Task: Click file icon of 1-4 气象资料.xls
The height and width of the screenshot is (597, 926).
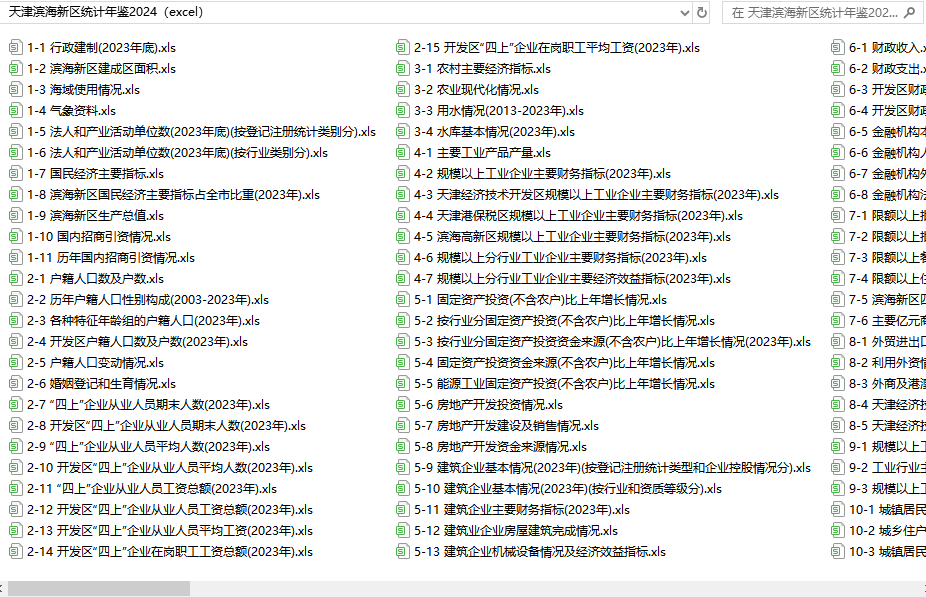Action: tap(16, 110)
